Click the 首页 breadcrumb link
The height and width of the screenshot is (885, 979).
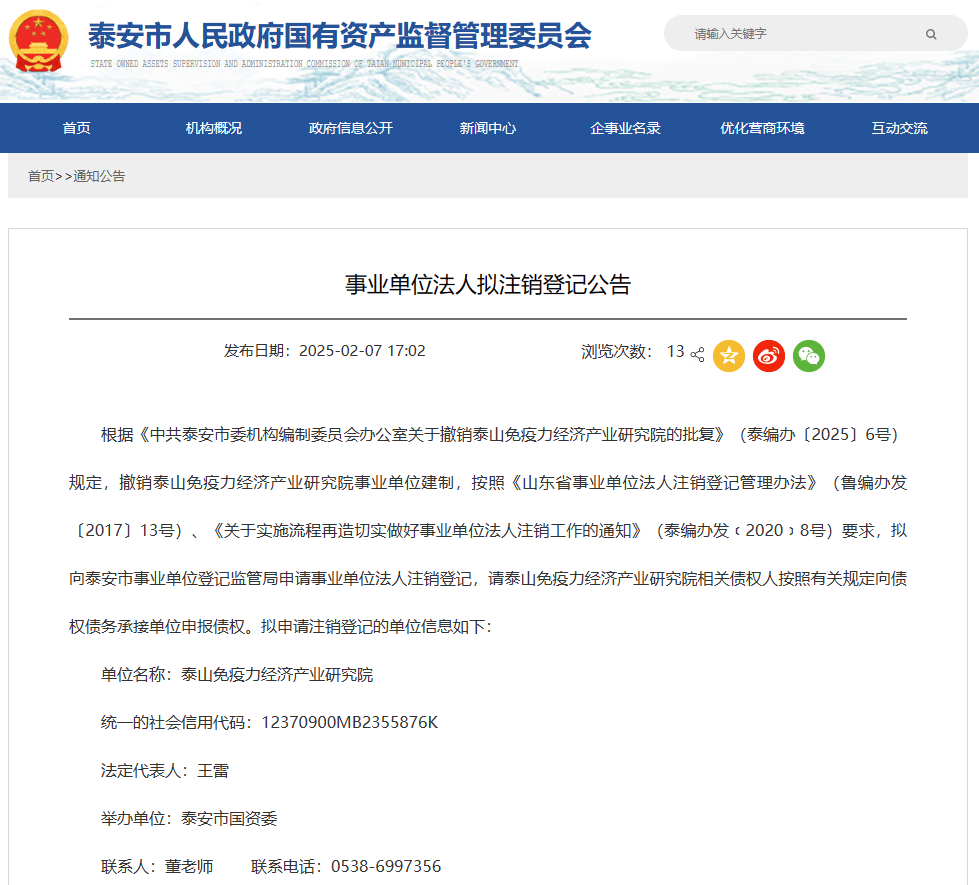41,176
